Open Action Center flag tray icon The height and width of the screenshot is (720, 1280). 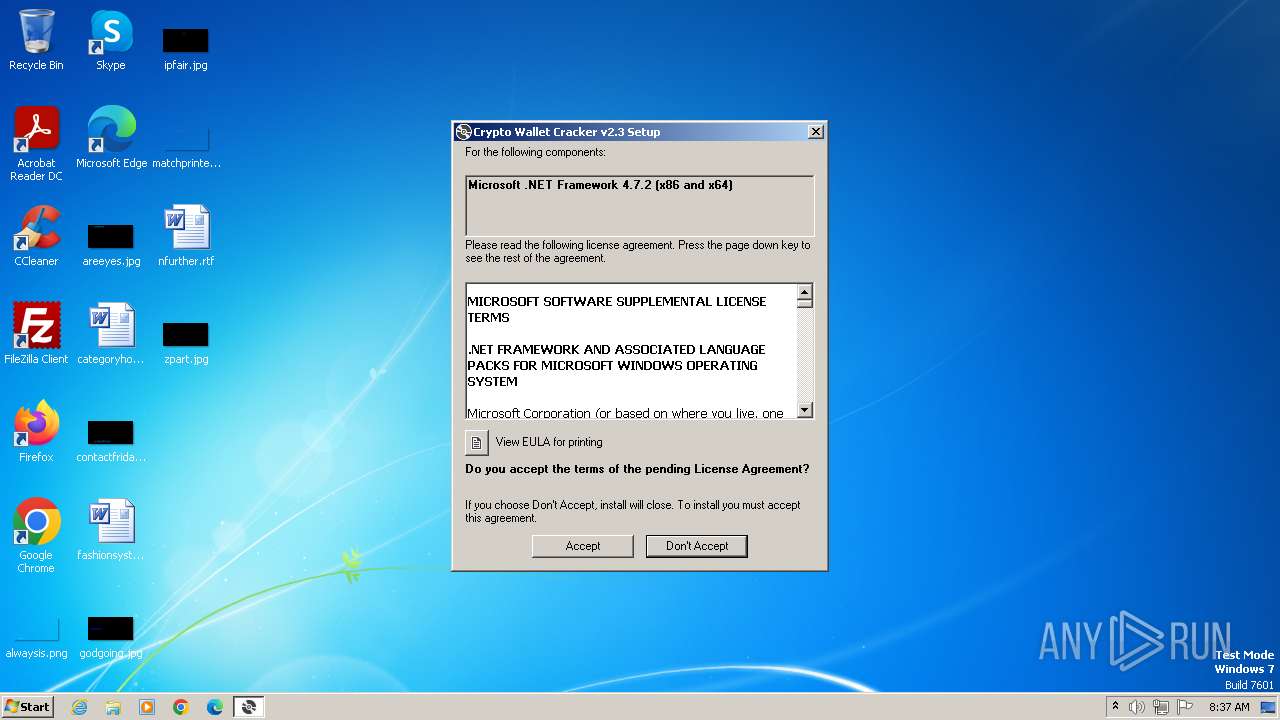click(x=1185, y=707)
